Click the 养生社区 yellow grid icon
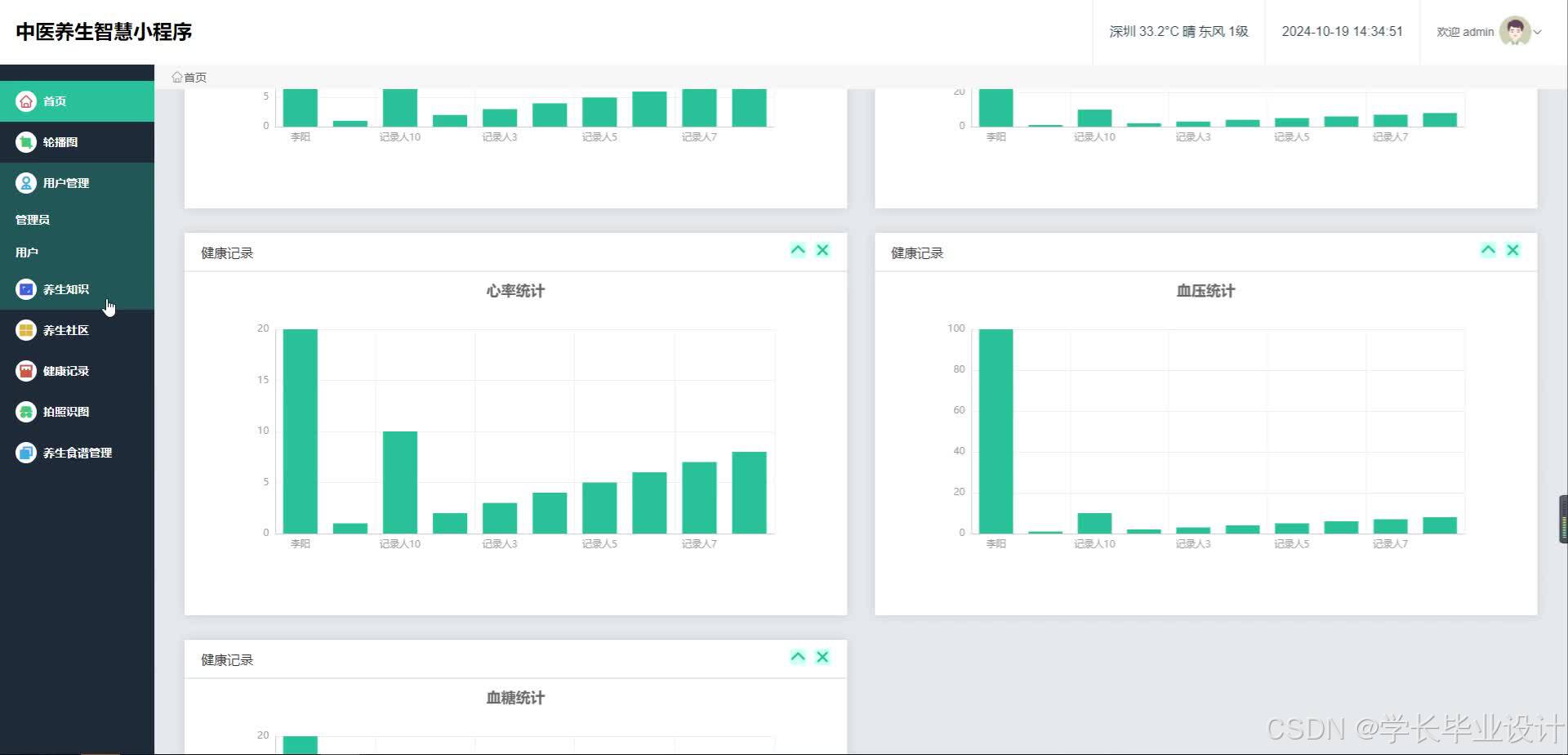This screenshot has width=1568, height=755. (26, 330)
